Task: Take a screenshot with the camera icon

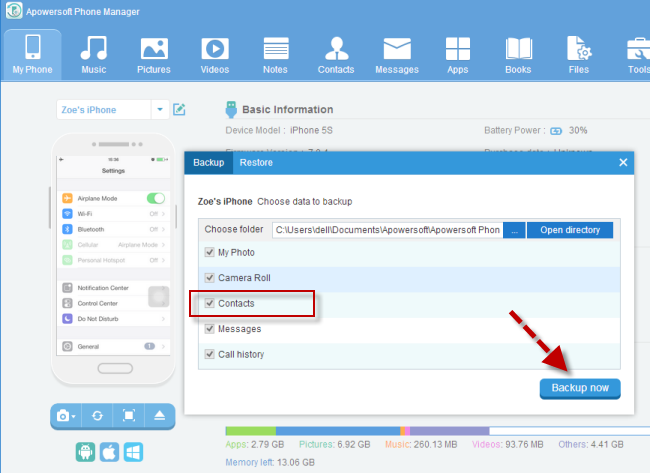Action: 66,415
